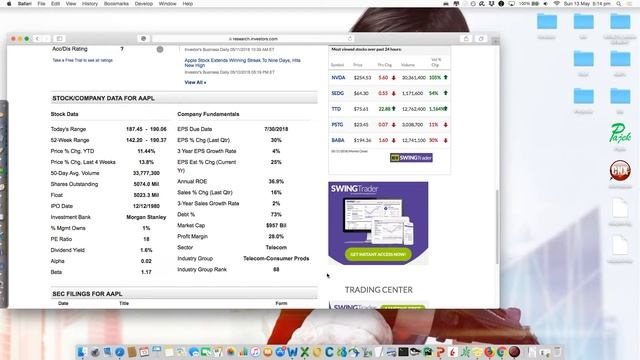Open the Chrome icon in Dock
Viewport: 640px width, 360px height.
(501, 352)
